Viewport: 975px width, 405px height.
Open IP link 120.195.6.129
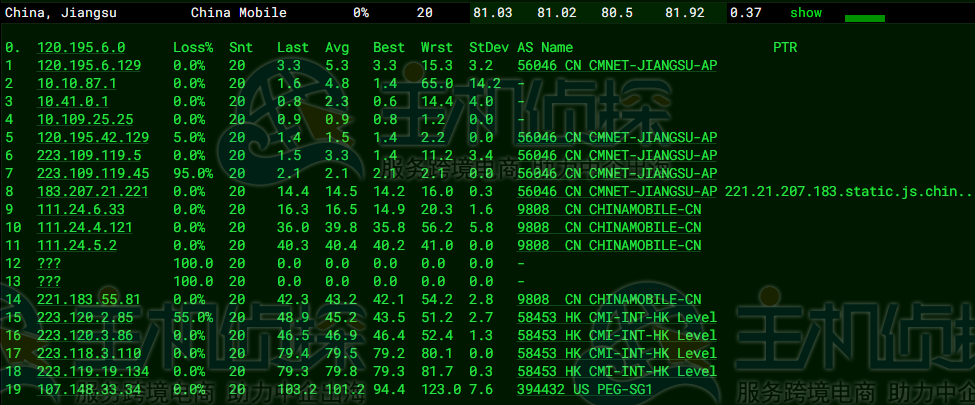89,65
